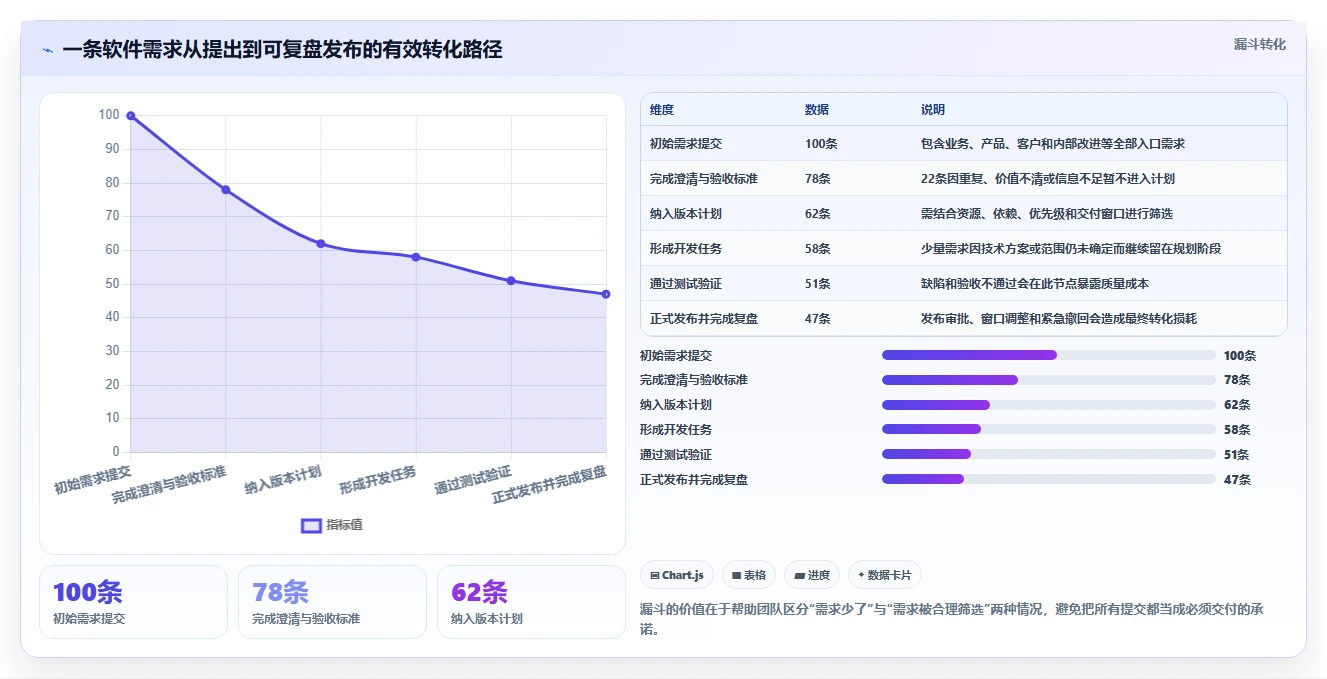Click the progress bar for 通过测试验证 51条
The height and width of the screenshot is (679, 1327).
[x=1048, y=454]
